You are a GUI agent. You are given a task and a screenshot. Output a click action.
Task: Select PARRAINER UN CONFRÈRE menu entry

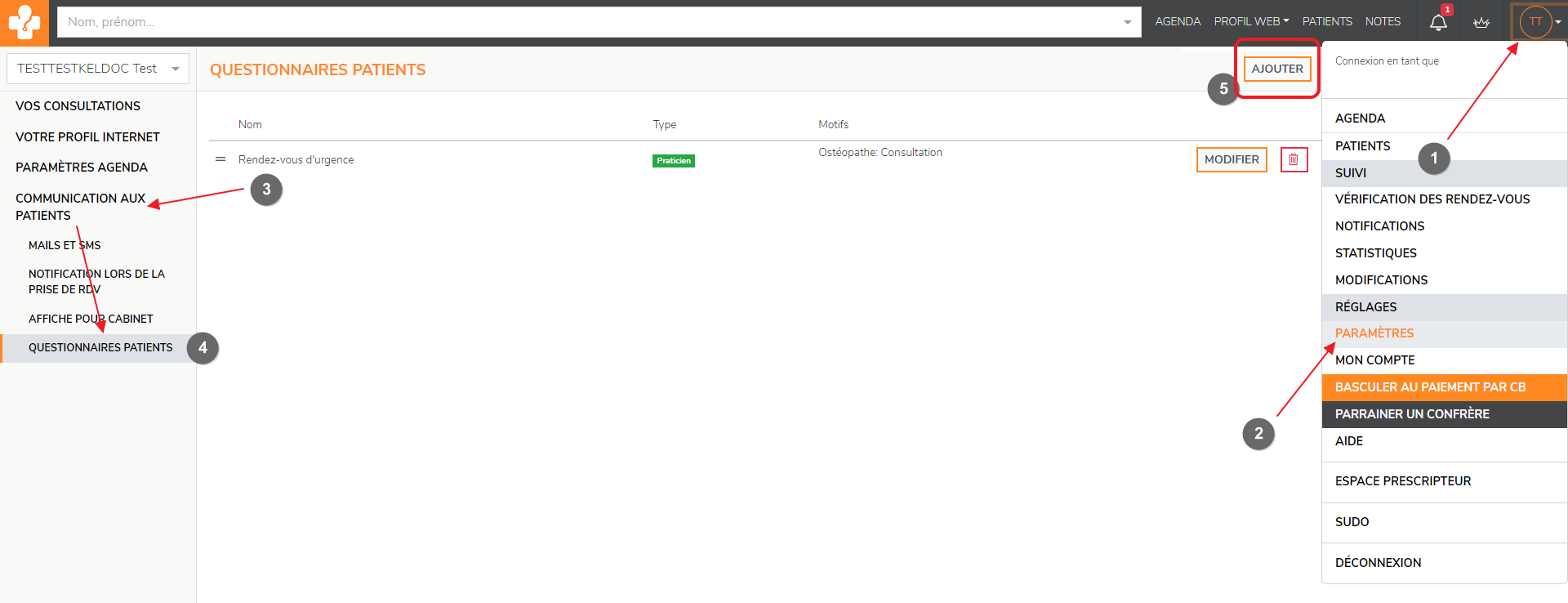pos(1412,414)
